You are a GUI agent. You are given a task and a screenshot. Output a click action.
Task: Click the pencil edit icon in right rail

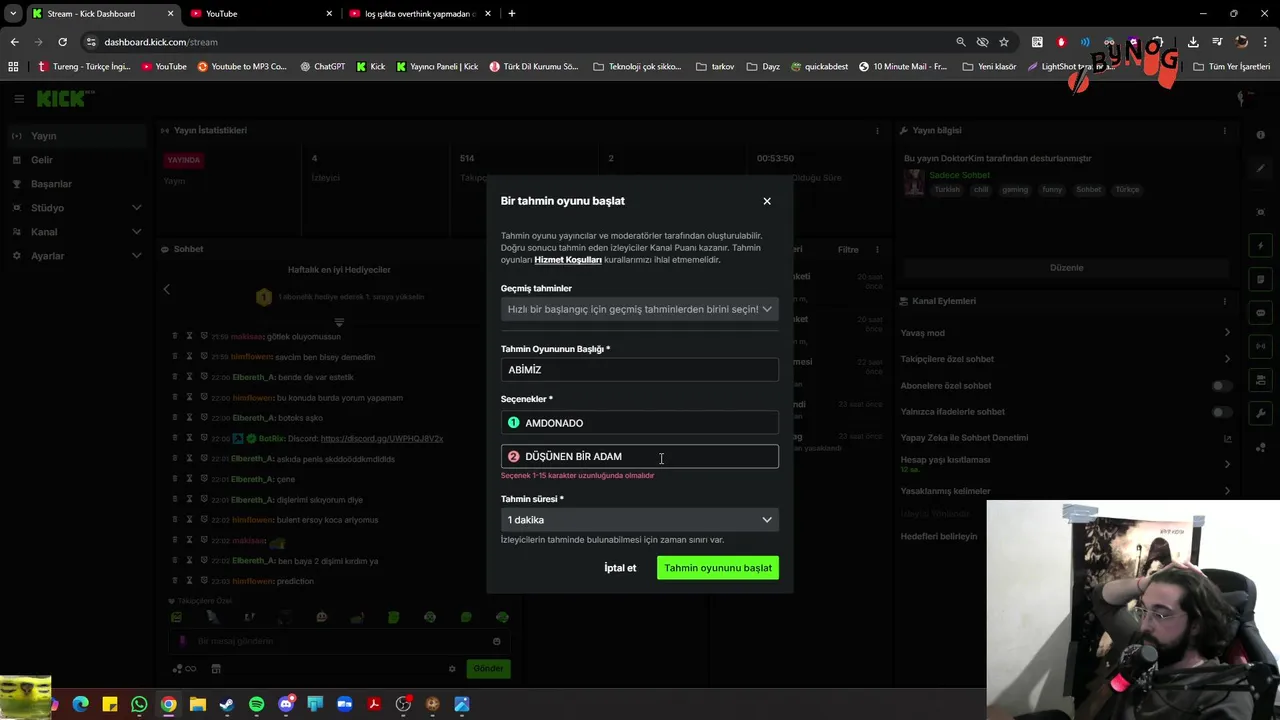(x=1261, y=168)
